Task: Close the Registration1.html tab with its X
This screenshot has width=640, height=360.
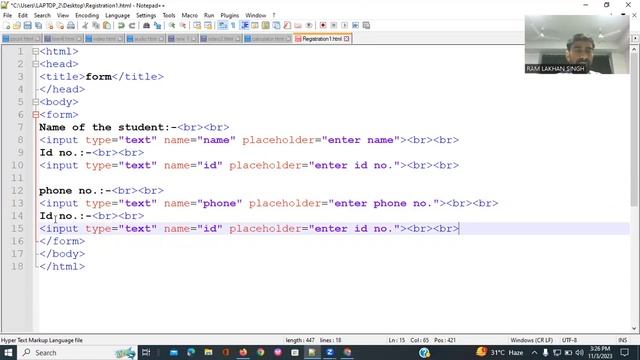Action: 347,39
